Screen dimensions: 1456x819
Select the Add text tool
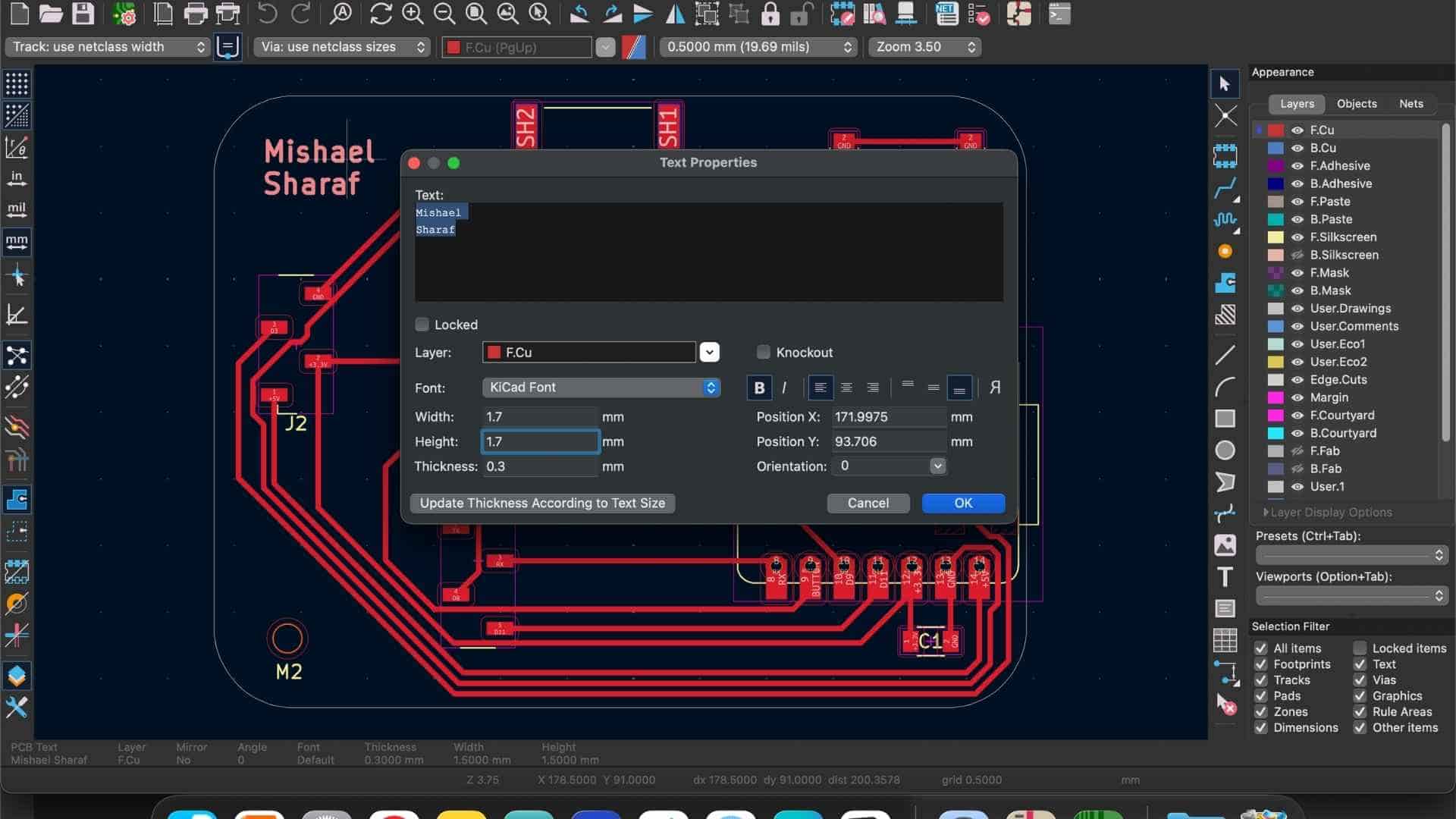(1225, 577)
